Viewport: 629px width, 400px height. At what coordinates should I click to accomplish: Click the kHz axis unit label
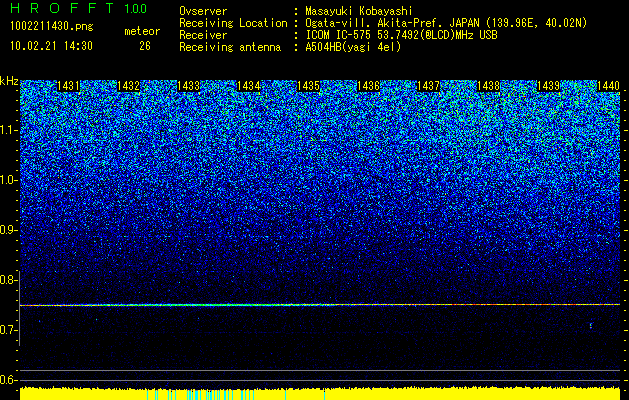[x=9, y=81]
